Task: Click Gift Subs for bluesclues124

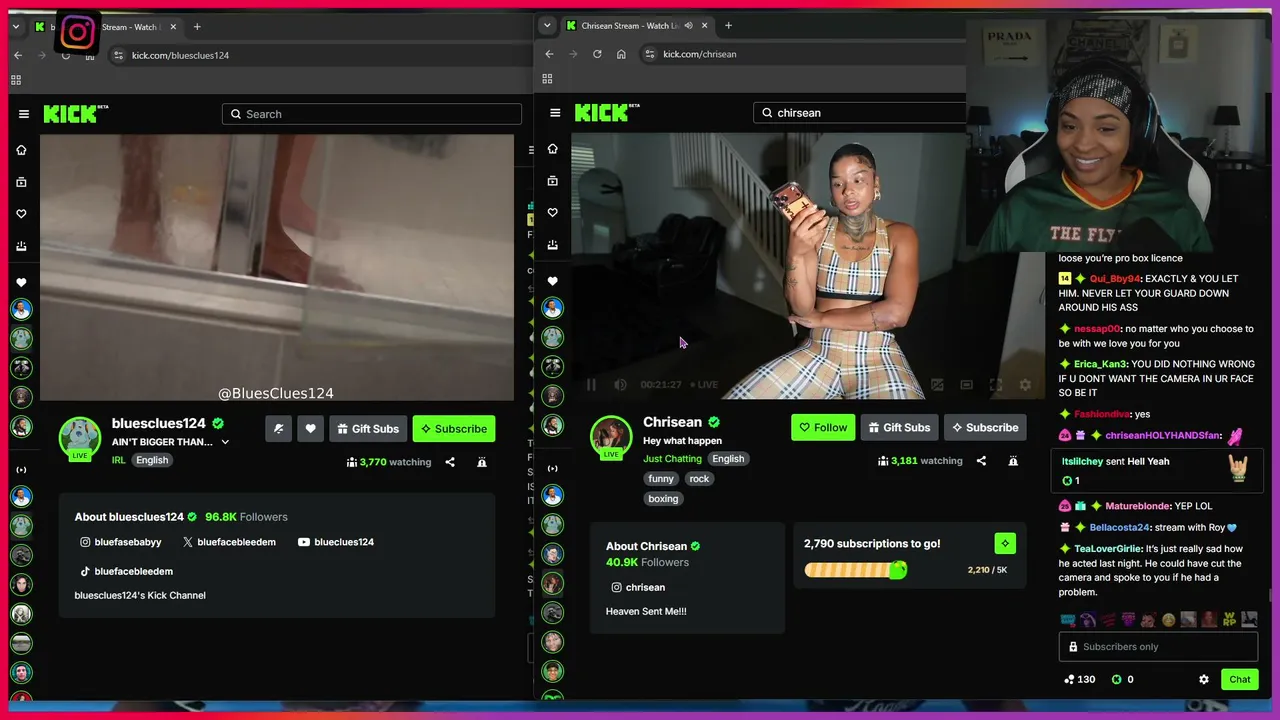Action: coord(368,429)
